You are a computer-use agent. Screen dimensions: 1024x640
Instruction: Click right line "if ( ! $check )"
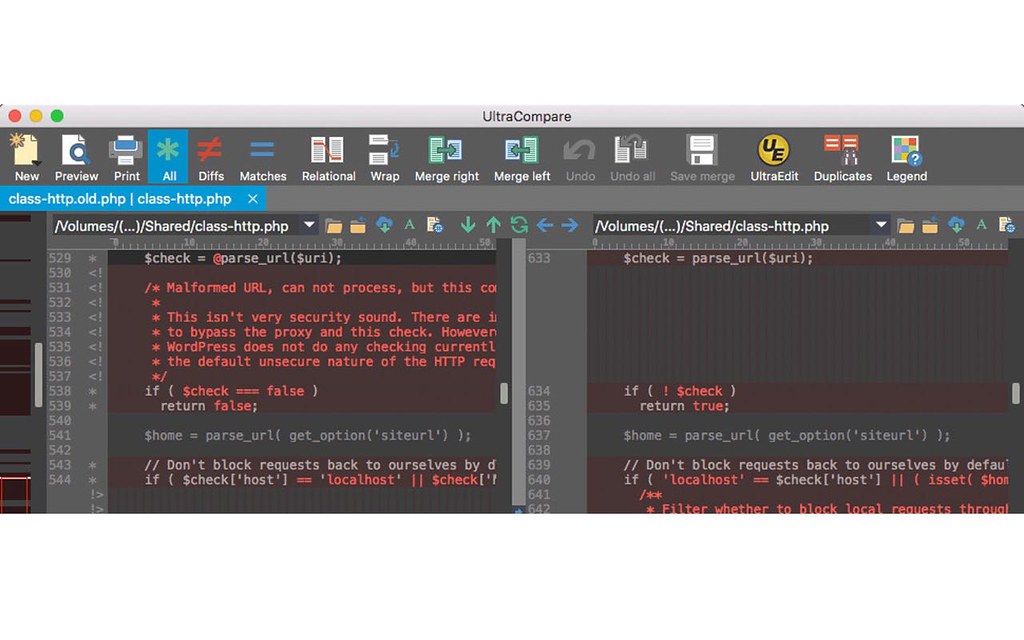click(x=680, y=391)
